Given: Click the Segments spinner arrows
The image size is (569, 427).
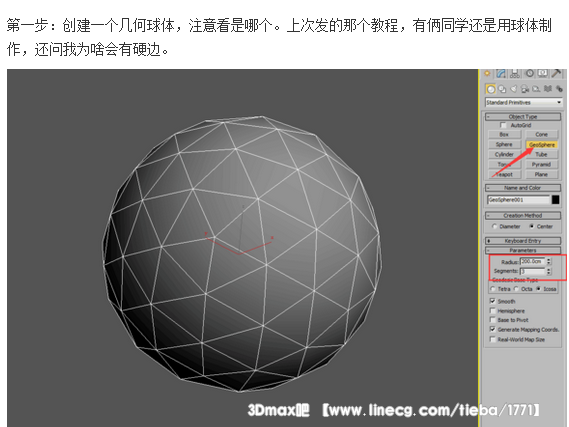Looking at the screenshot, I should (549, 271).
